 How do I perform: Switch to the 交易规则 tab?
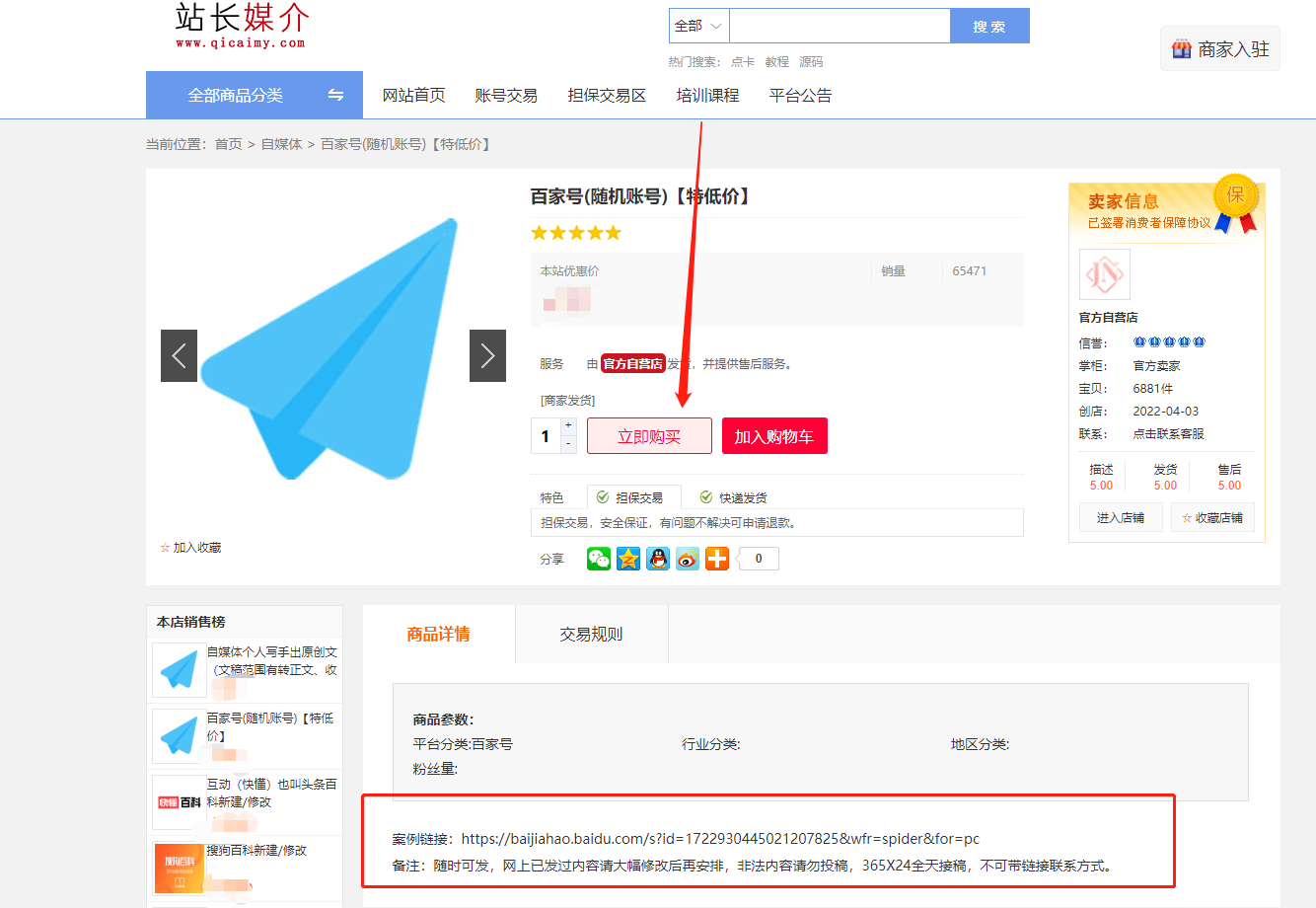[x=592, y=634]
